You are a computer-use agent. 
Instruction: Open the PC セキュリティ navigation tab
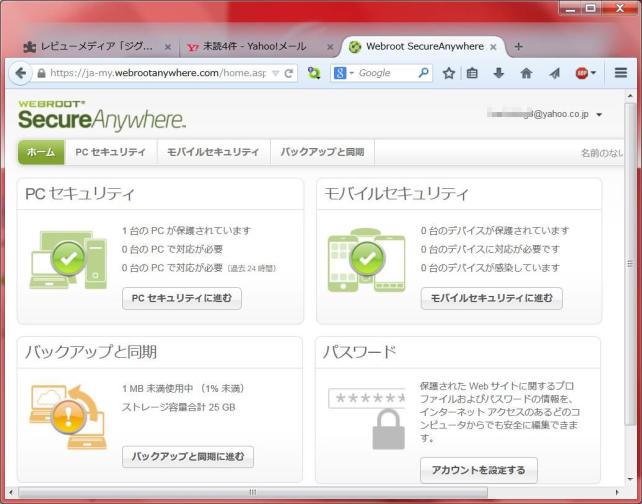111,152
